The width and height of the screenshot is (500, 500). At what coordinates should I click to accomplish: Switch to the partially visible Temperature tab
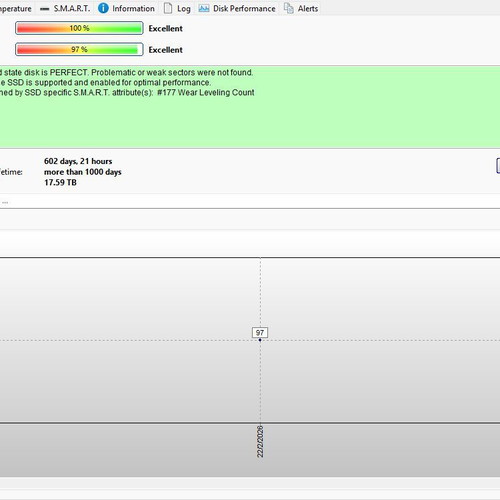(x=16, y=9)
